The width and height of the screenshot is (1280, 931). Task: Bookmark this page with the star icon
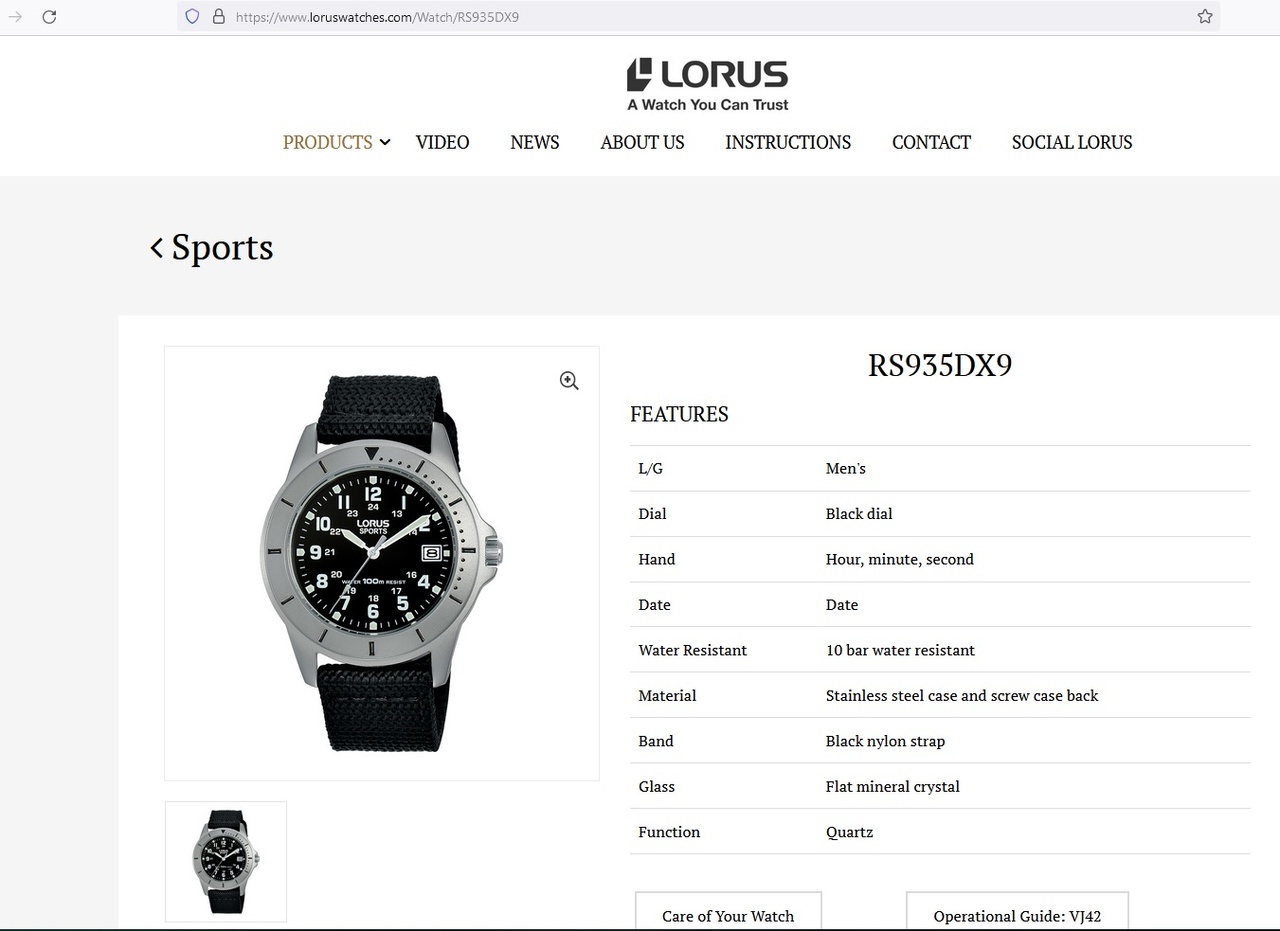click(x=1204, y=16)
